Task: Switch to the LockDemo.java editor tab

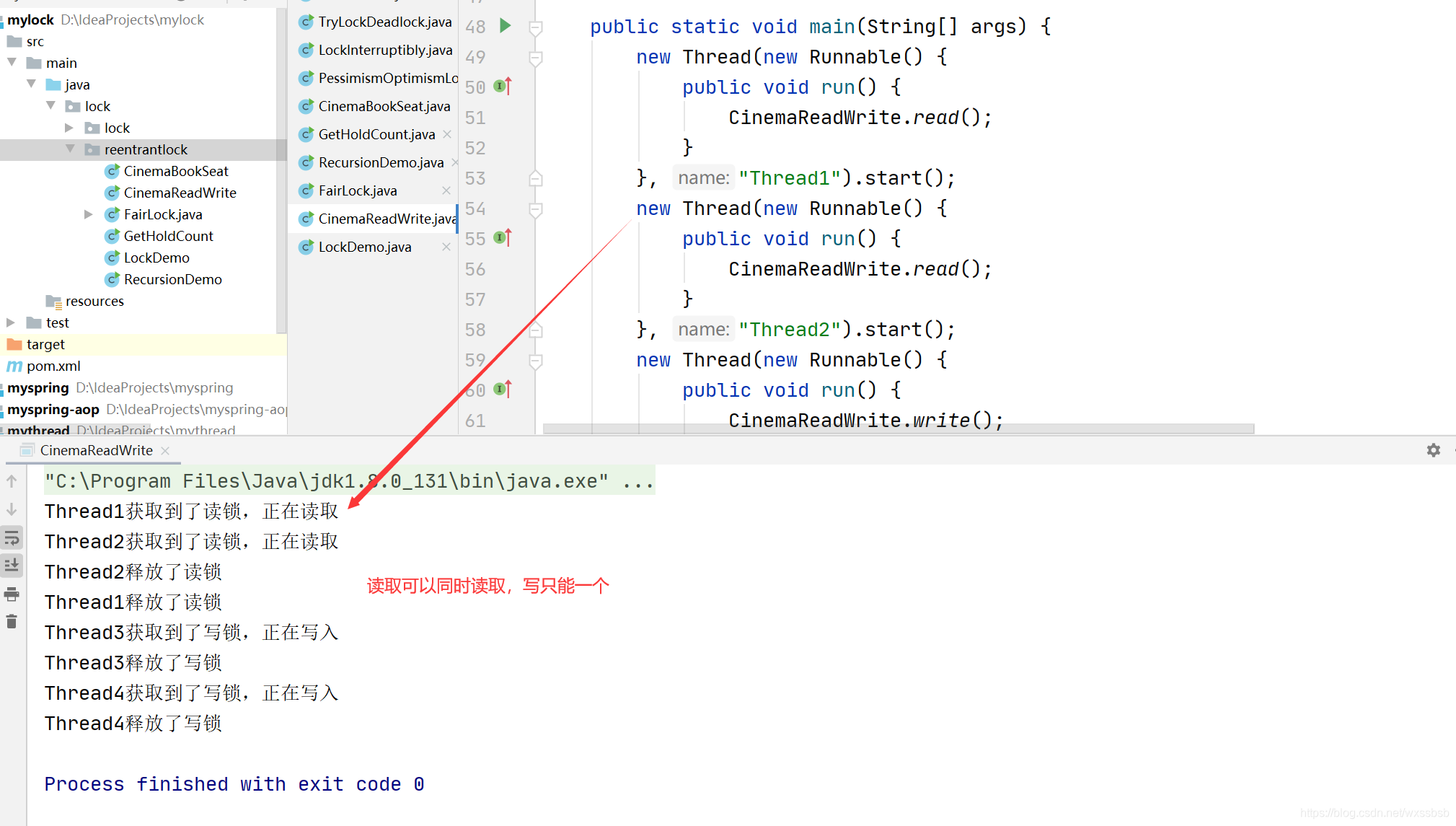Action: (365, 247)
